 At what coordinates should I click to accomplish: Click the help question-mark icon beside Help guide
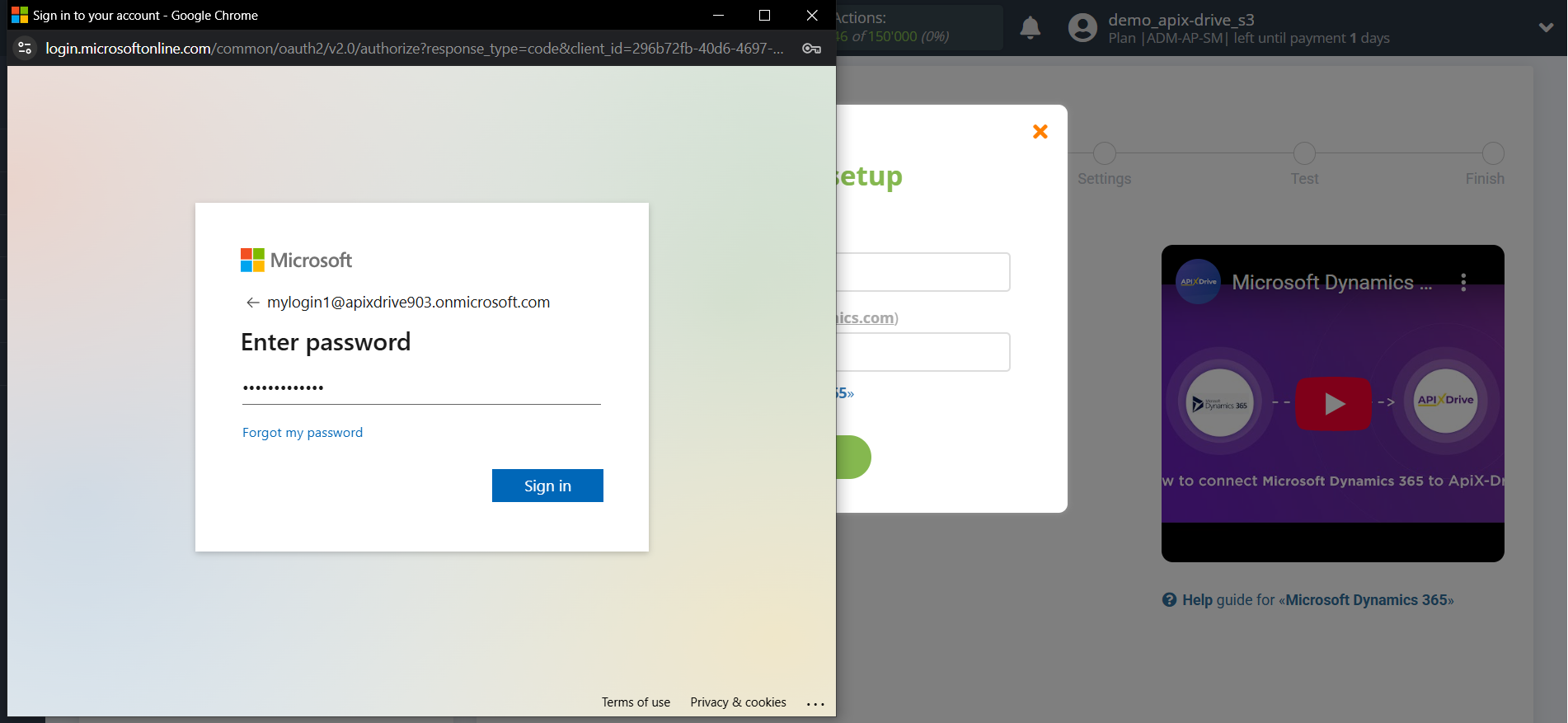[x=1169, y=600]
